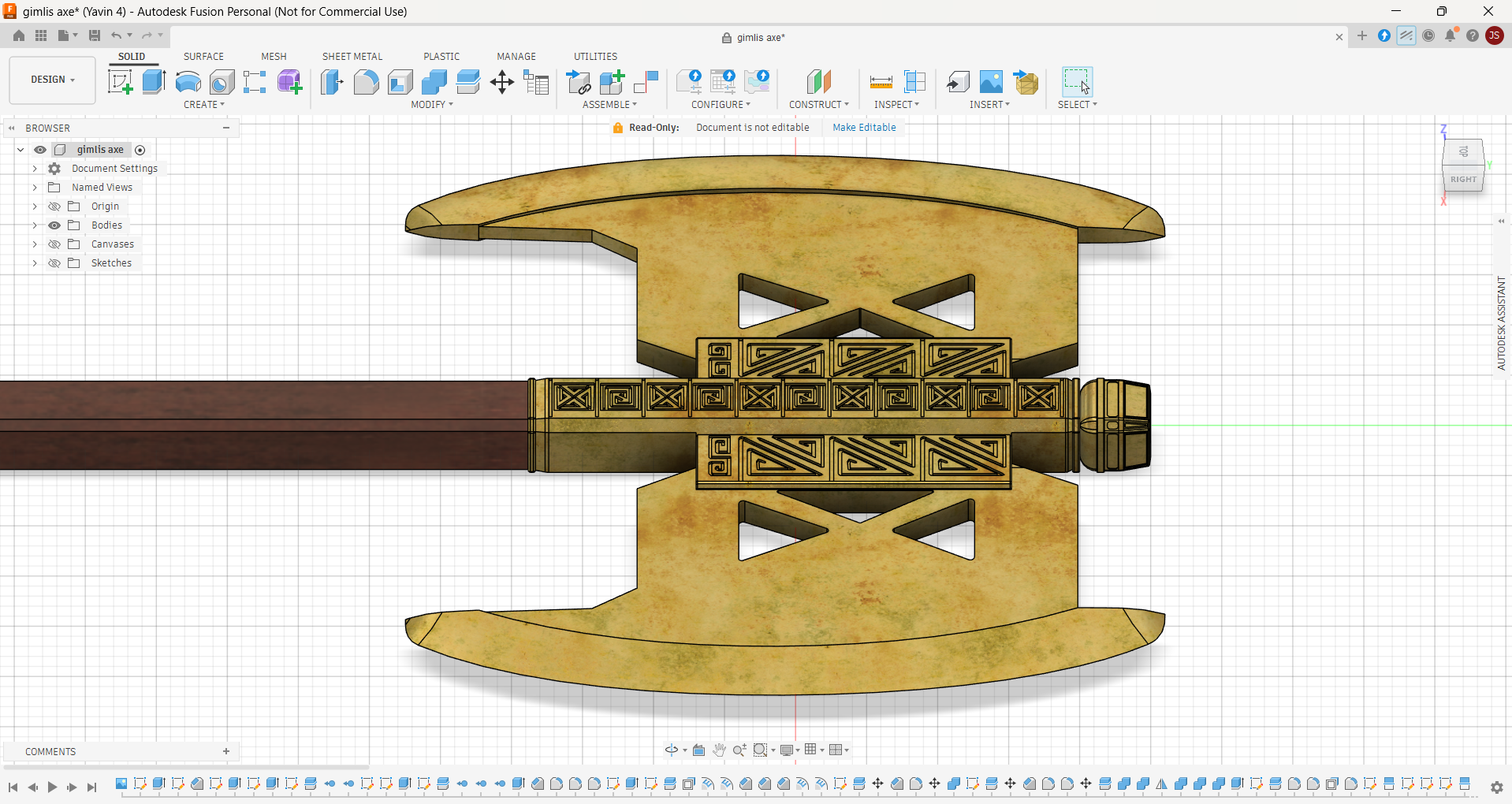The image size is (1512, 804).
Task: Expand the Document Settings node
Action: click(x=35, y=169)
